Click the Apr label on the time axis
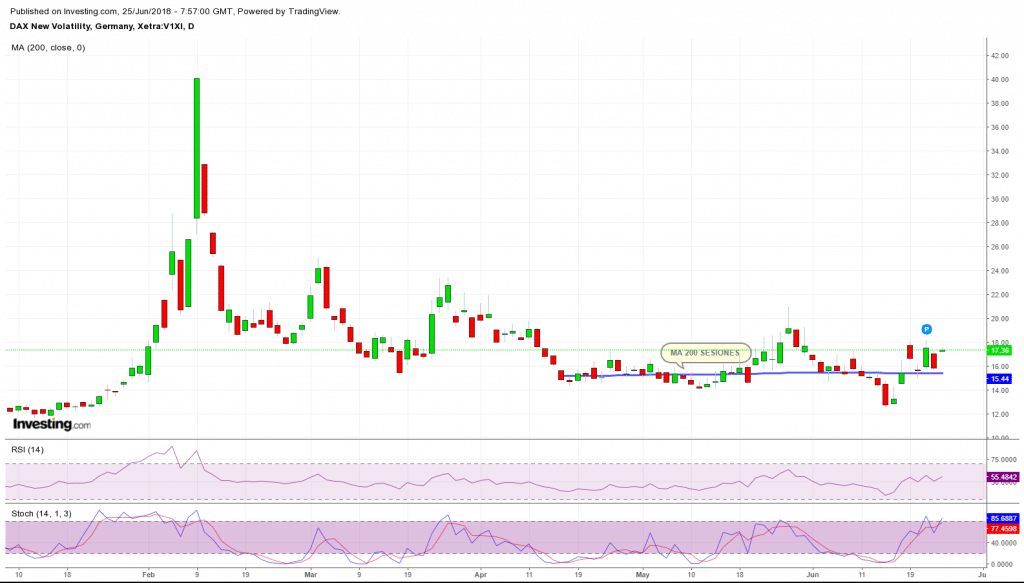Image resolution: width=1024 pixels, height=583 pixels. pyautogui.click(x=478, y=576)
